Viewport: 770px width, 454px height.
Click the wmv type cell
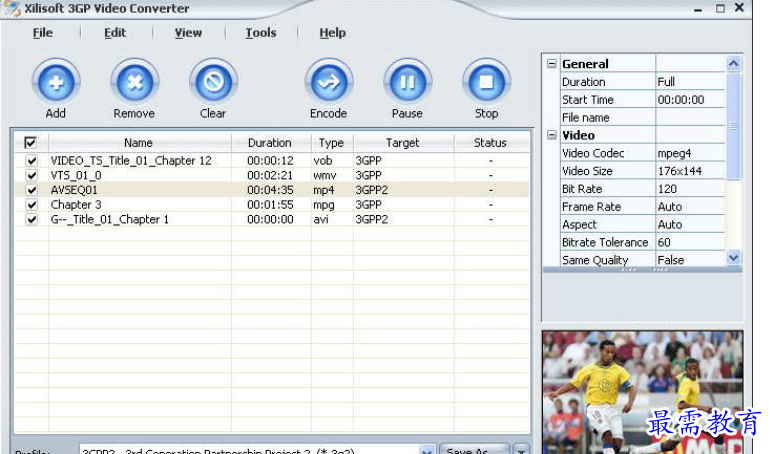(x=325, y=175)
